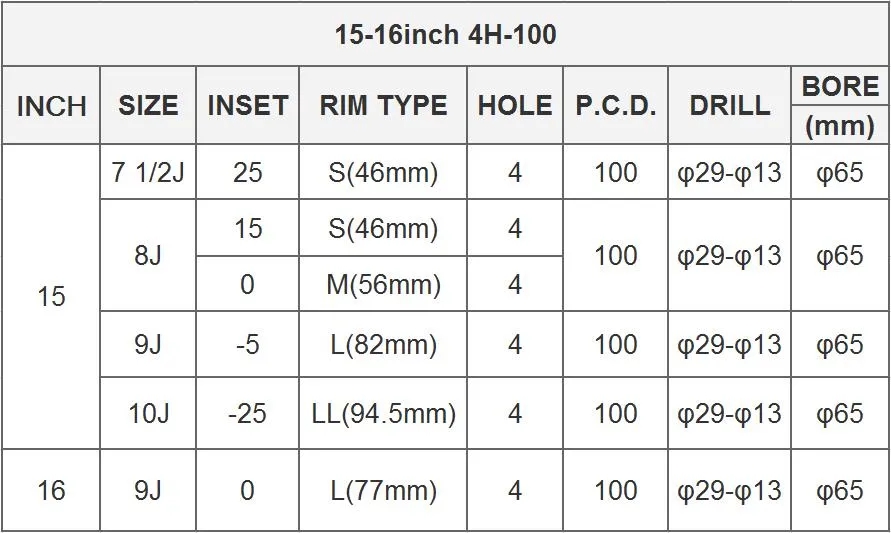Click the -25 inset value
This screenshot has width=891, height=533.
pyautogui.click(x=247, y=413)
